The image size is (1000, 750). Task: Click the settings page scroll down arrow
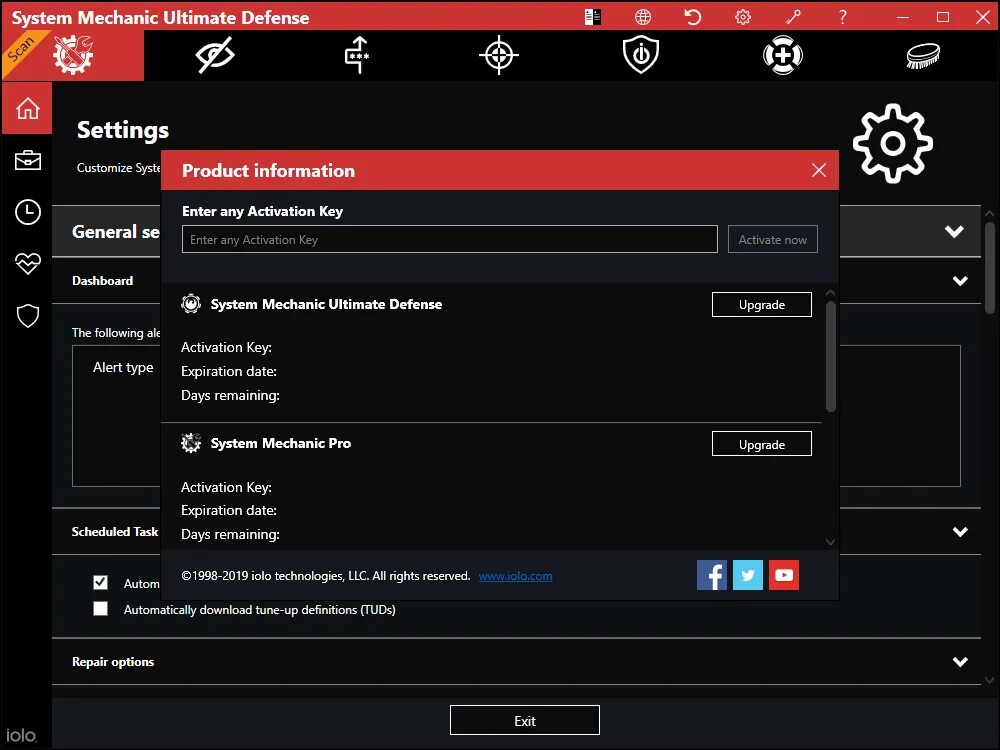(990, 680)
